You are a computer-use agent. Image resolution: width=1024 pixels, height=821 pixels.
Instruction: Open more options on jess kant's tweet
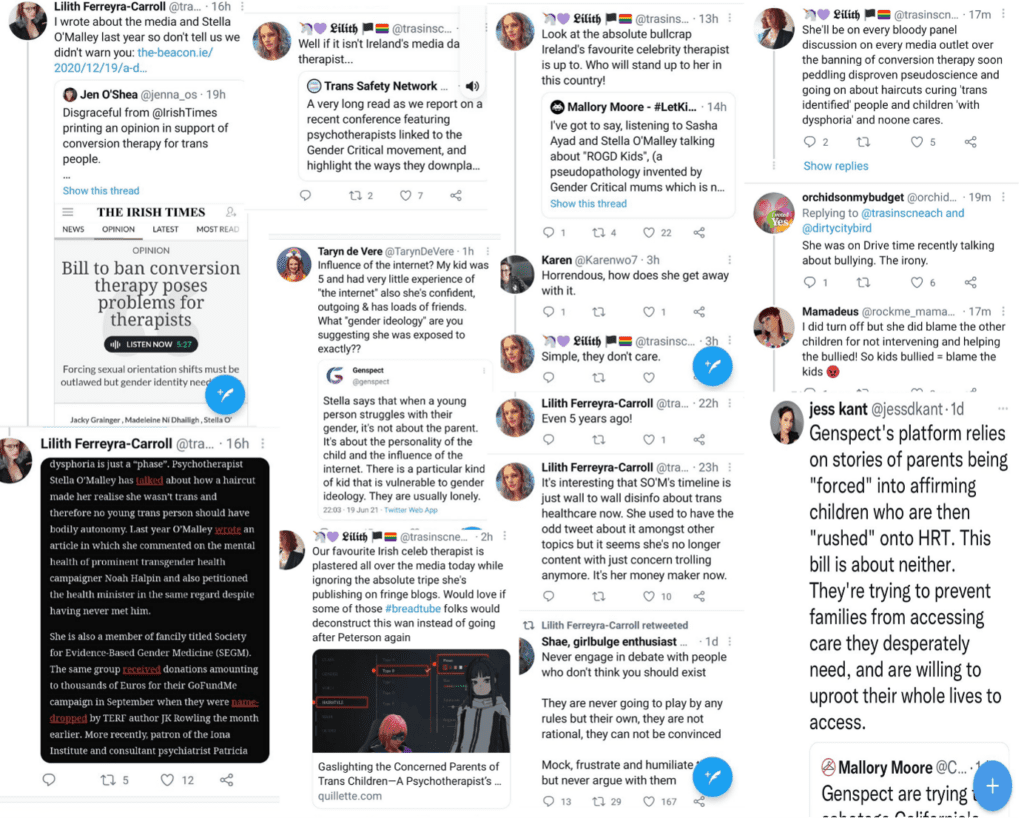pos(1002,409)
